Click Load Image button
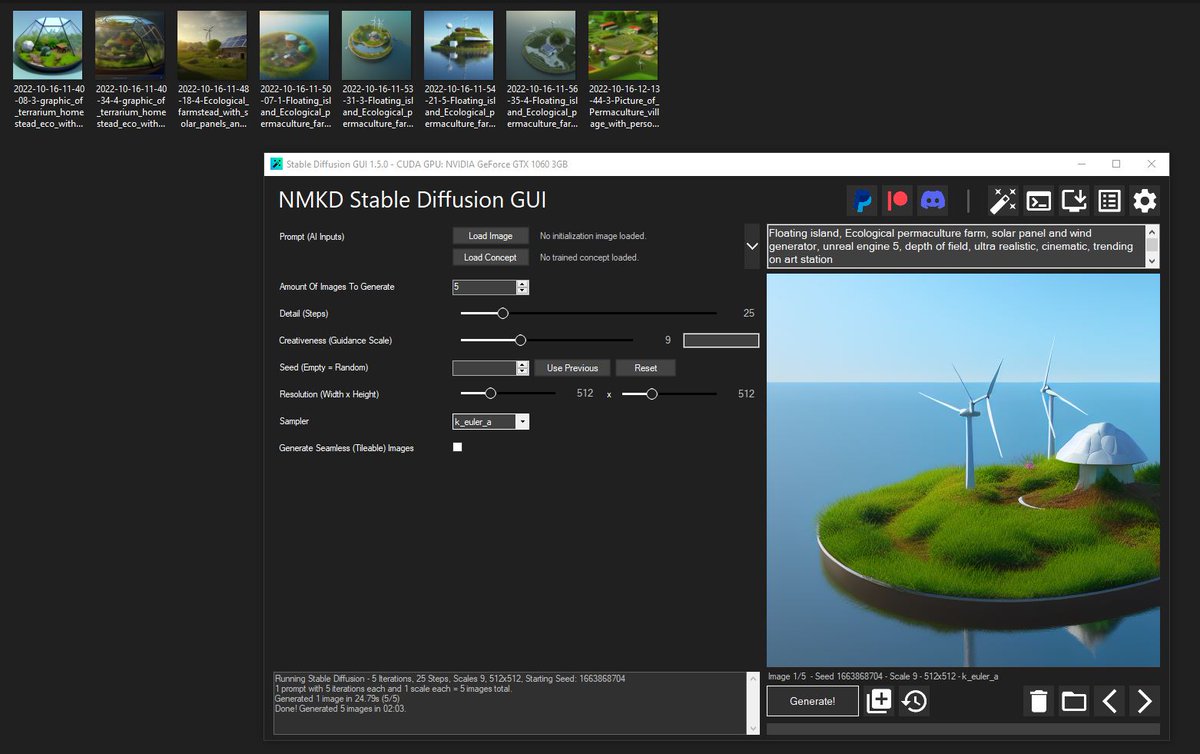This screenshot has height=754, width=1200. (x=491, y=236)
